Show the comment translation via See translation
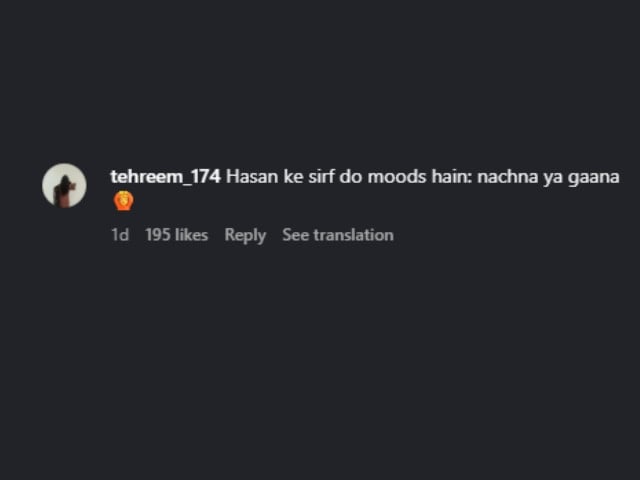Image resolution: width=640 pixels, height=480 pixels. pyautogui.click(x=338, y=235)
